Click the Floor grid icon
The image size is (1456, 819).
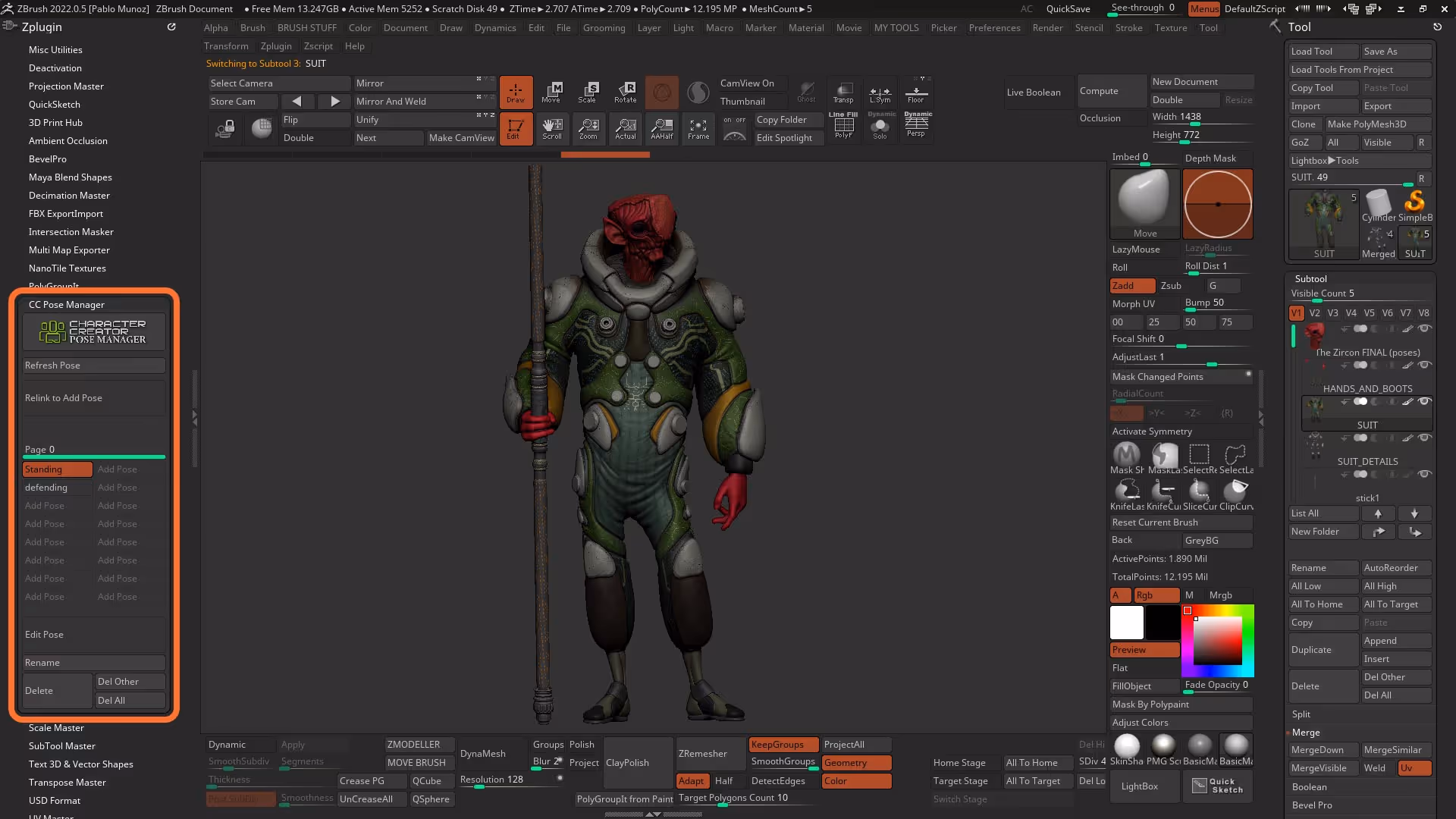[x=916, y=92]
